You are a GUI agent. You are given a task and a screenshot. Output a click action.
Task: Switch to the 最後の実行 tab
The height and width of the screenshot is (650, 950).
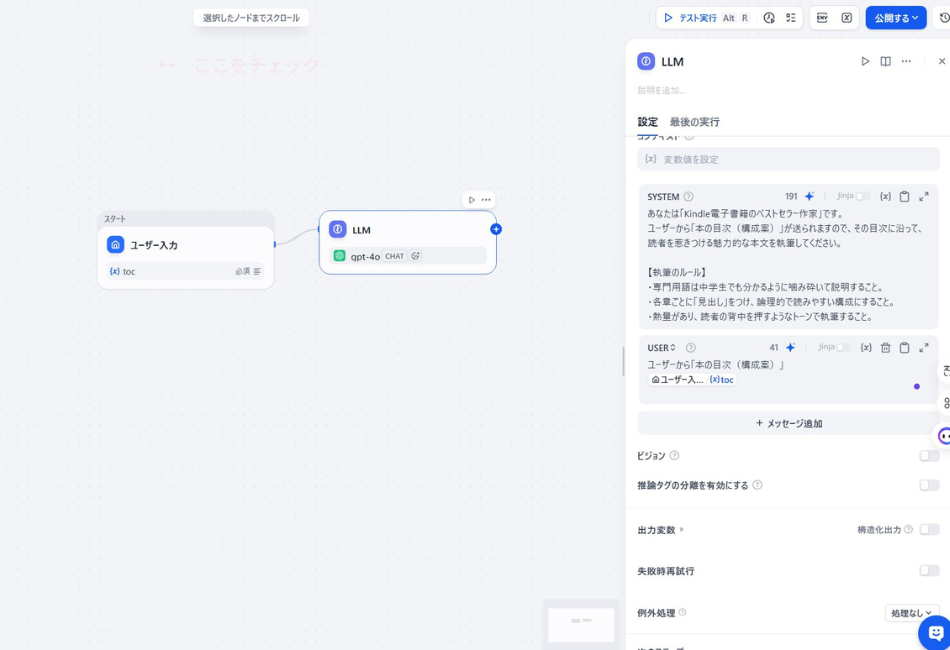[693, 121]
